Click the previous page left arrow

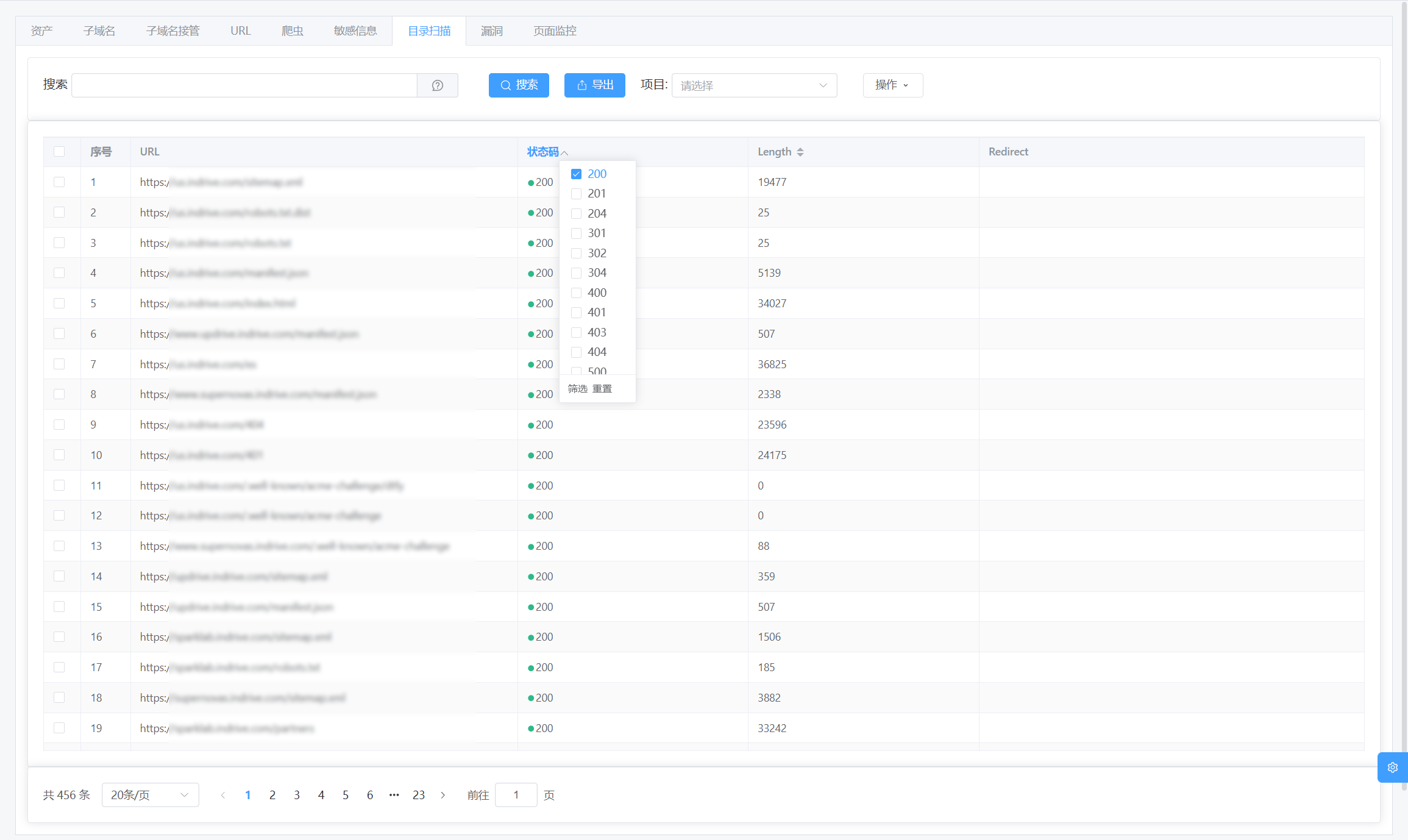click(223, 795)
